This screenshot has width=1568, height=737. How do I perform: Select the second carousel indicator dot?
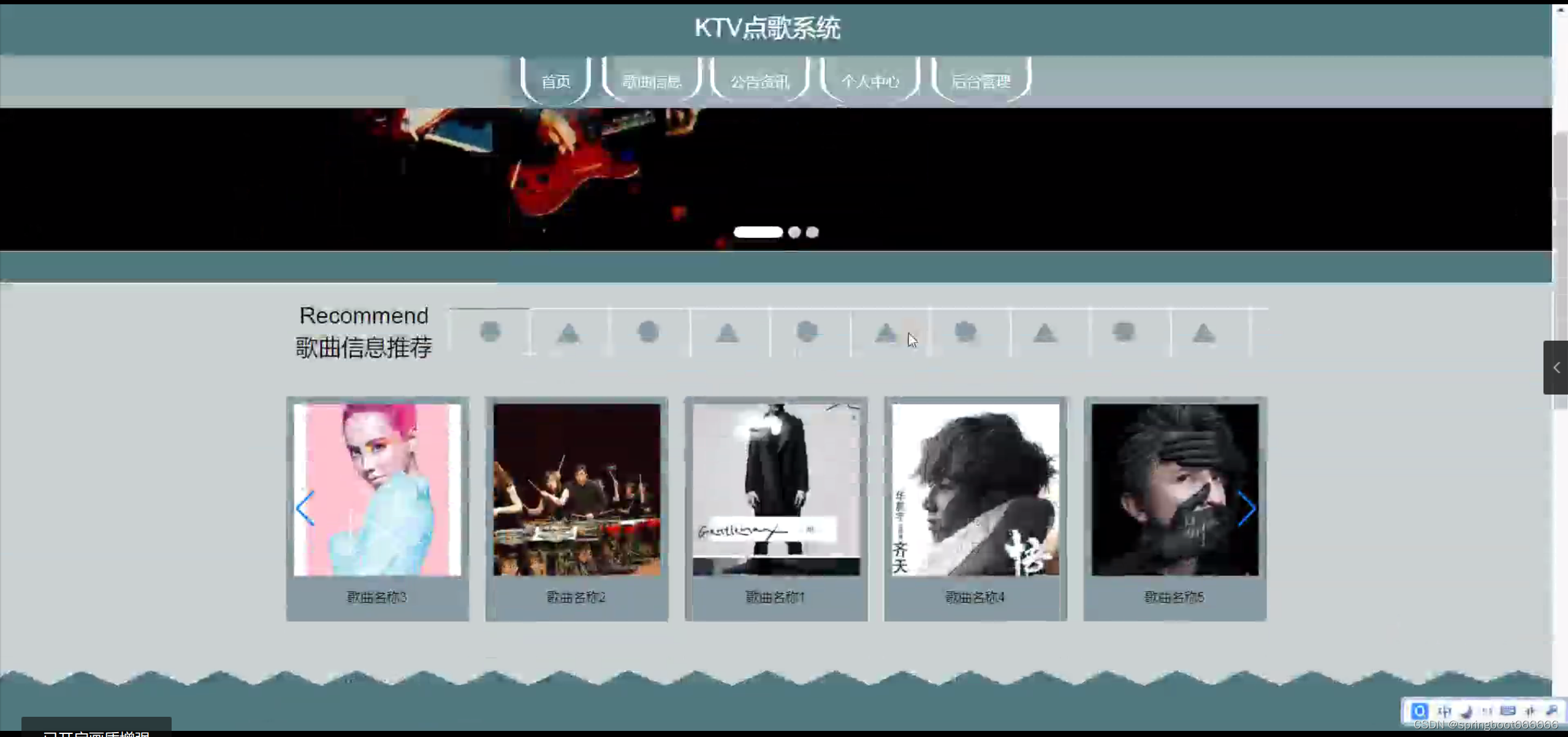coord(795,232)
